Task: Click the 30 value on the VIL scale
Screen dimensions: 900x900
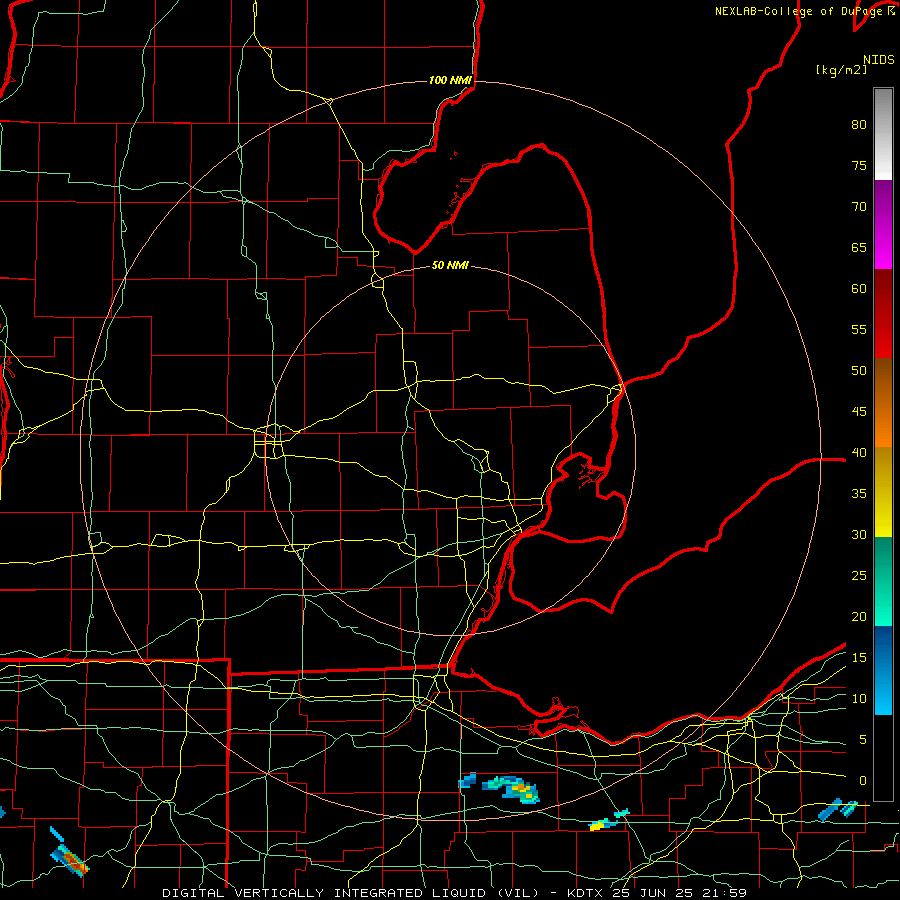Action: [x=859, y=534]
